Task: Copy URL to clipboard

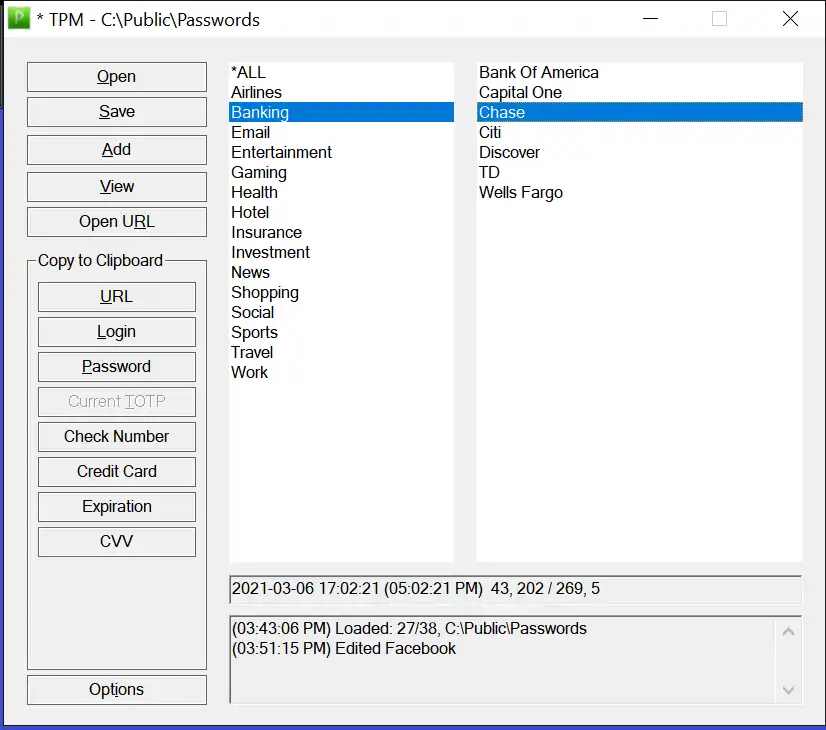Action: (116, 297)
